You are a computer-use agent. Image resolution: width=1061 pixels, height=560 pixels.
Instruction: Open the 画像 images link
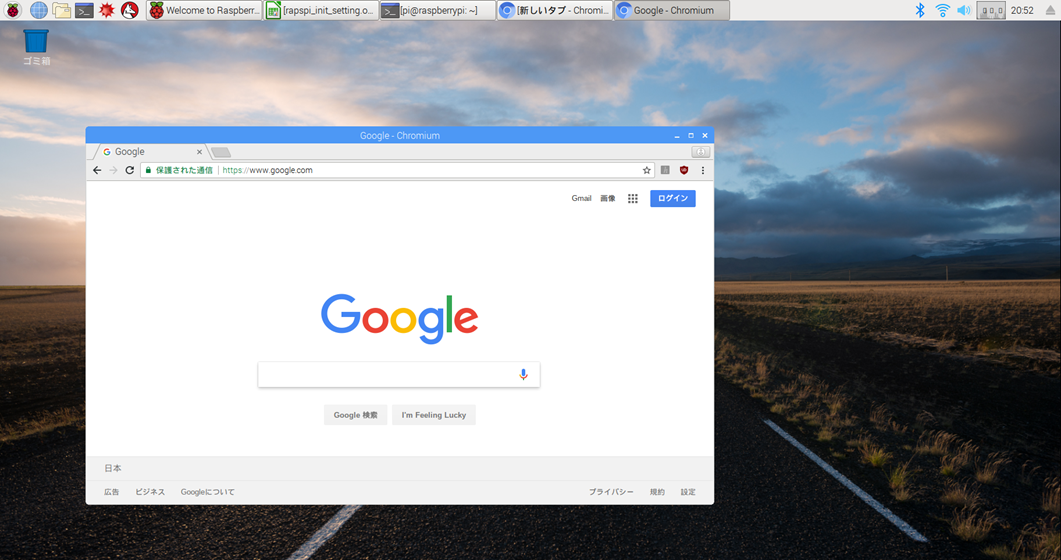point(608,198)
